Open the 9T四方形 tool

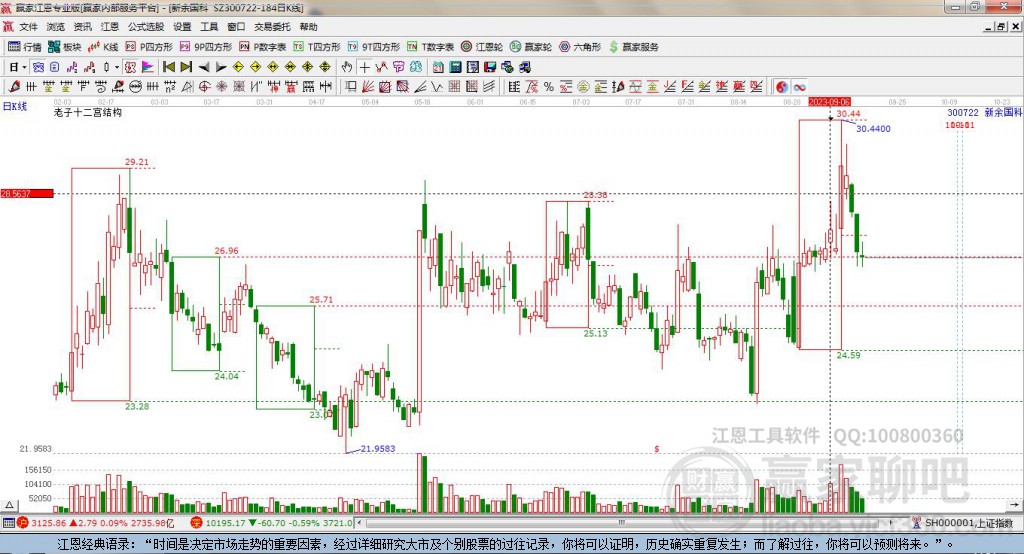click(374, 46)
